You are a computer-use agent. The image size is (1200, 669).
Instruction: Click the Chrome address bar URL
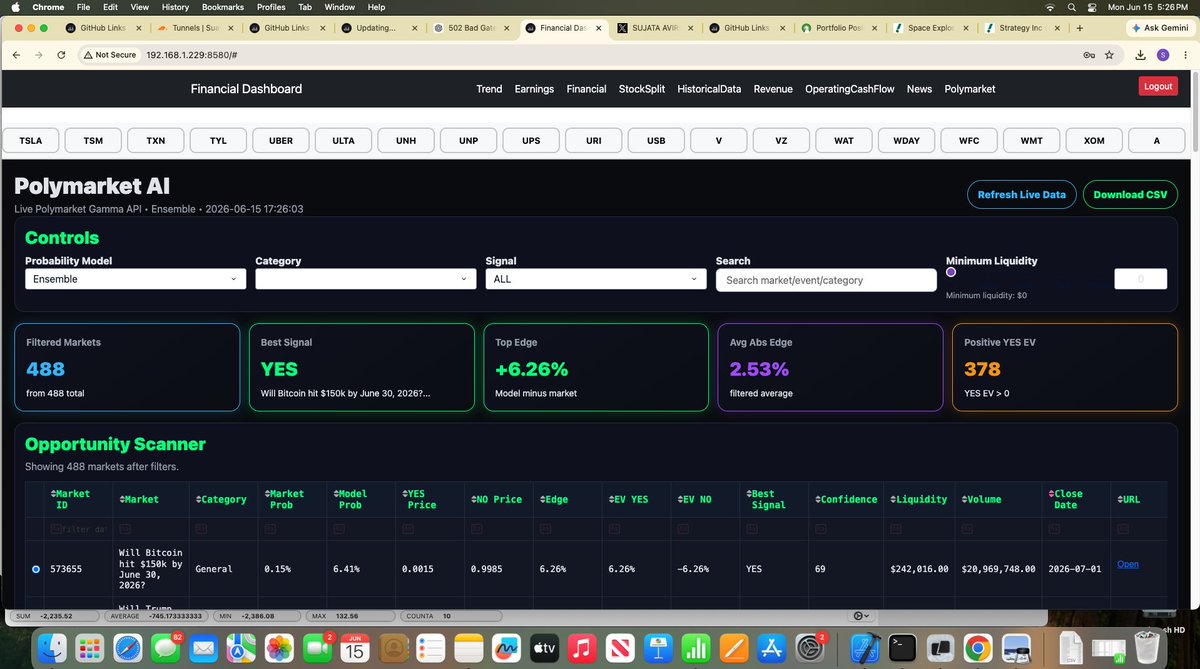pos(191,55)
